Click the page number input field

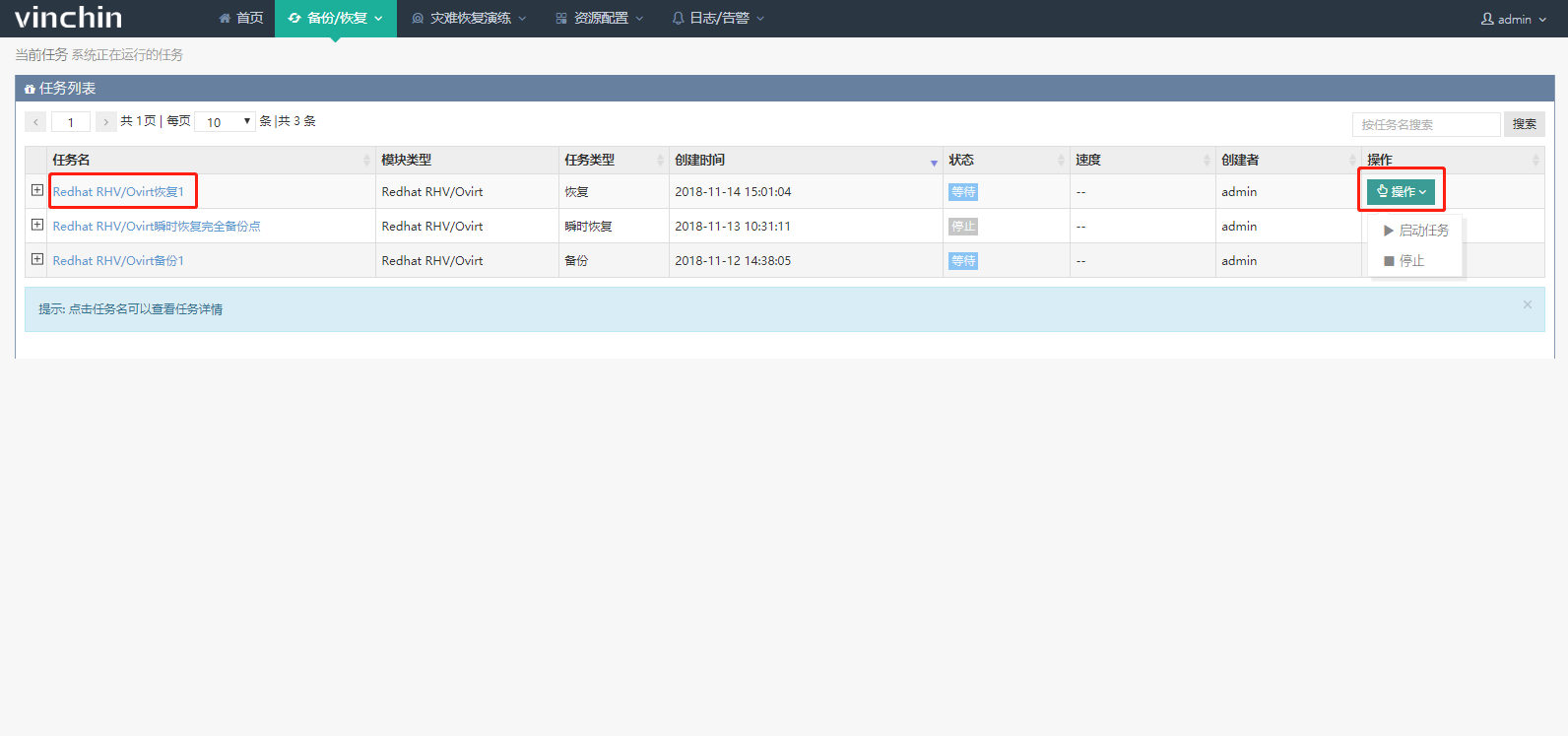[71, 122]
